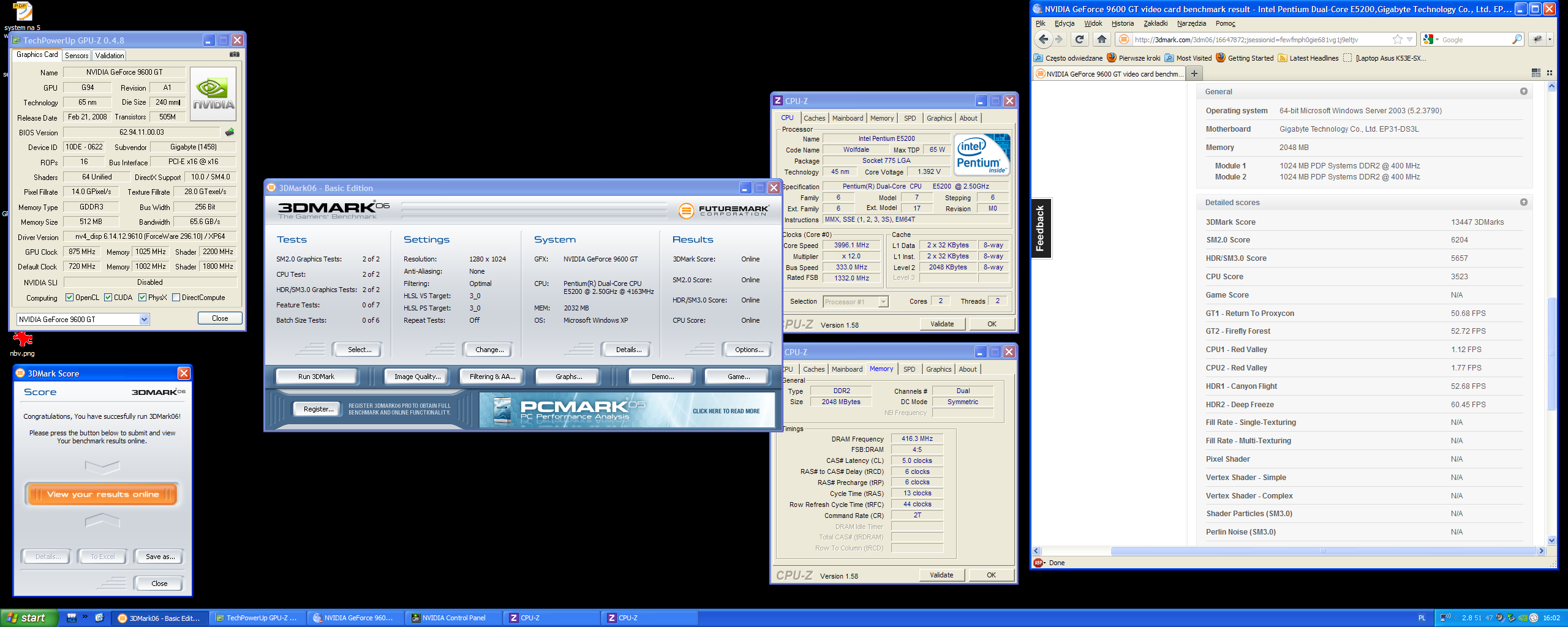
Task: Click Image Quality... button in 3DMark06
Action: [x=417, y=377]
